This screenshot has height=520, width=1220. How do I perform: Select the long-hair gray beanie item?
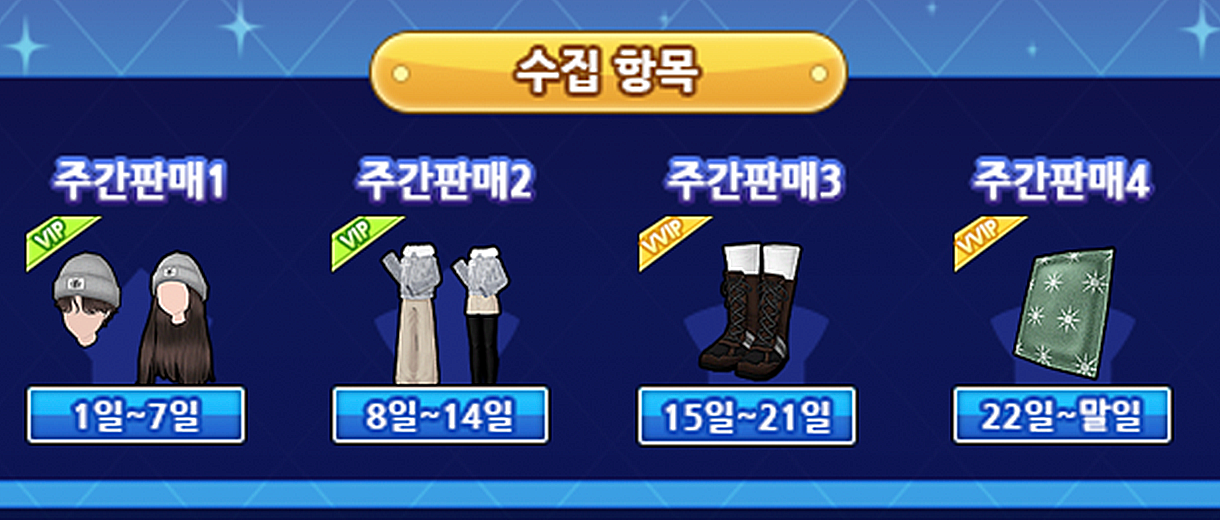pos(178,317)
